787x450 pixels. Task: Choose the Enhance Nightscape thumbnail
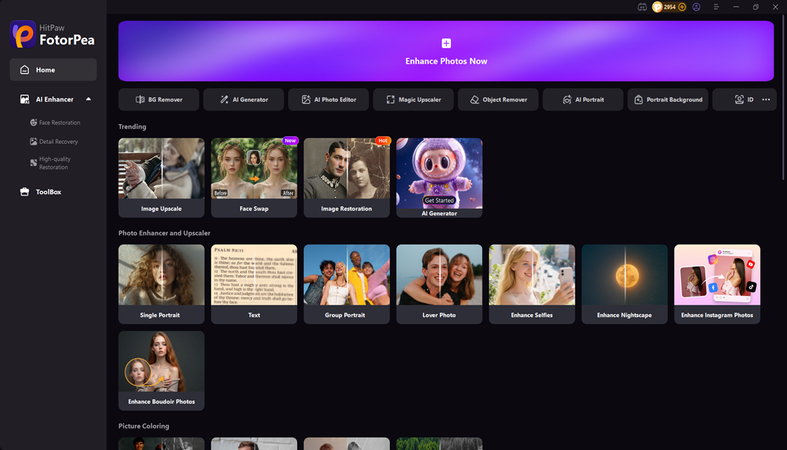coord(624,284)
